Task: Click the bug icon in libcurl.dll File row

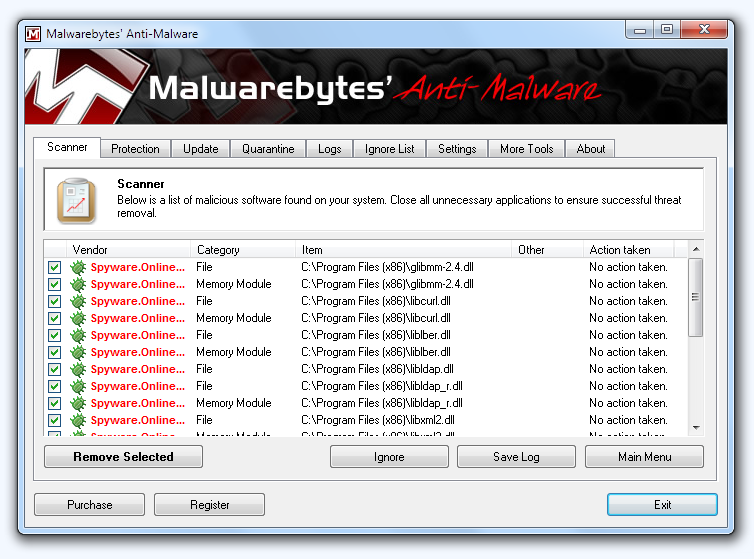Action: tap(78, 301)
